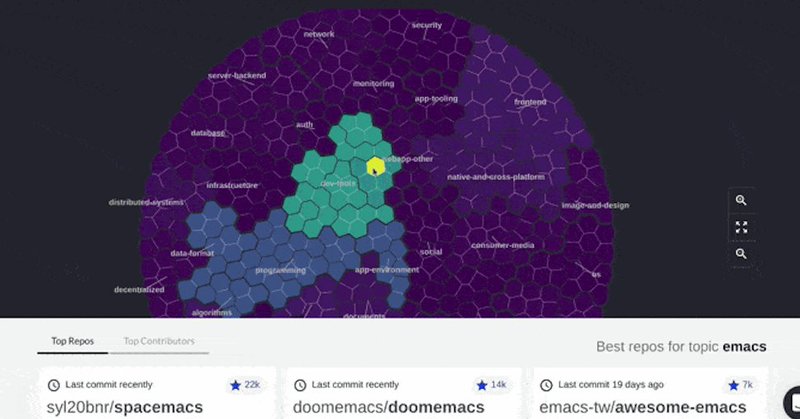Select the 'security' map label
Image resolution: width=800 pixels, height=419 pixels.
coord(427,25)
